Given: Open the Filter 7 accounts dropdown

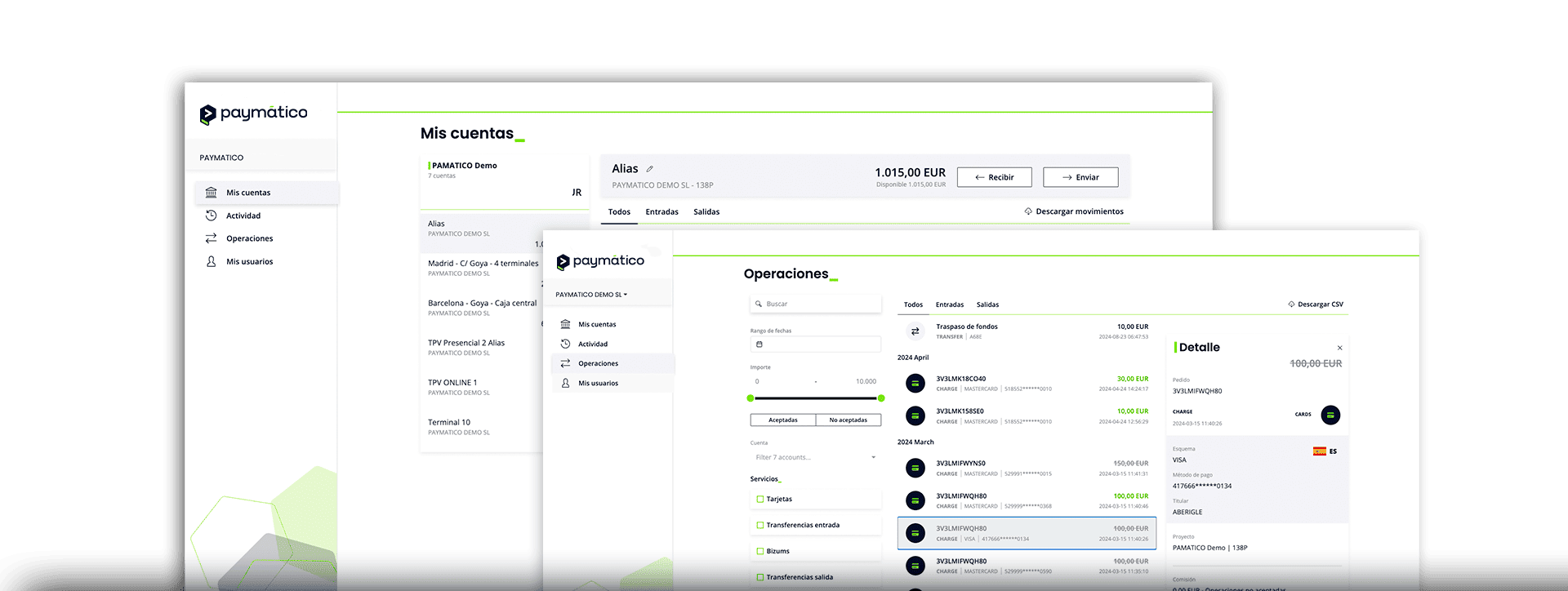Looking at the screenshot, I should [x=816, y=457].
